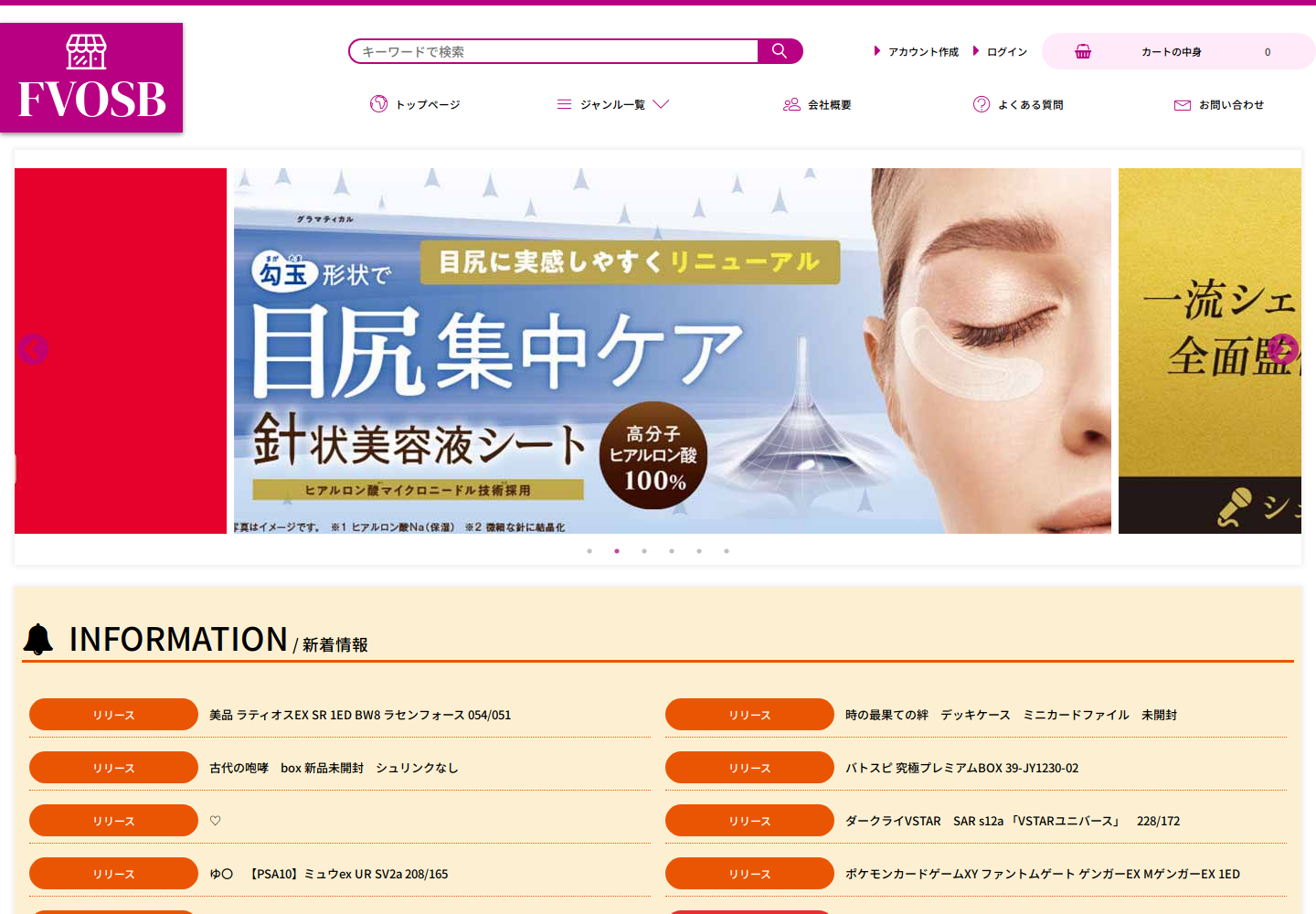Open 時の最果ての絆 デッキケース news item
Screen dimensions: 1316x914
click(x=1011, y=715)
